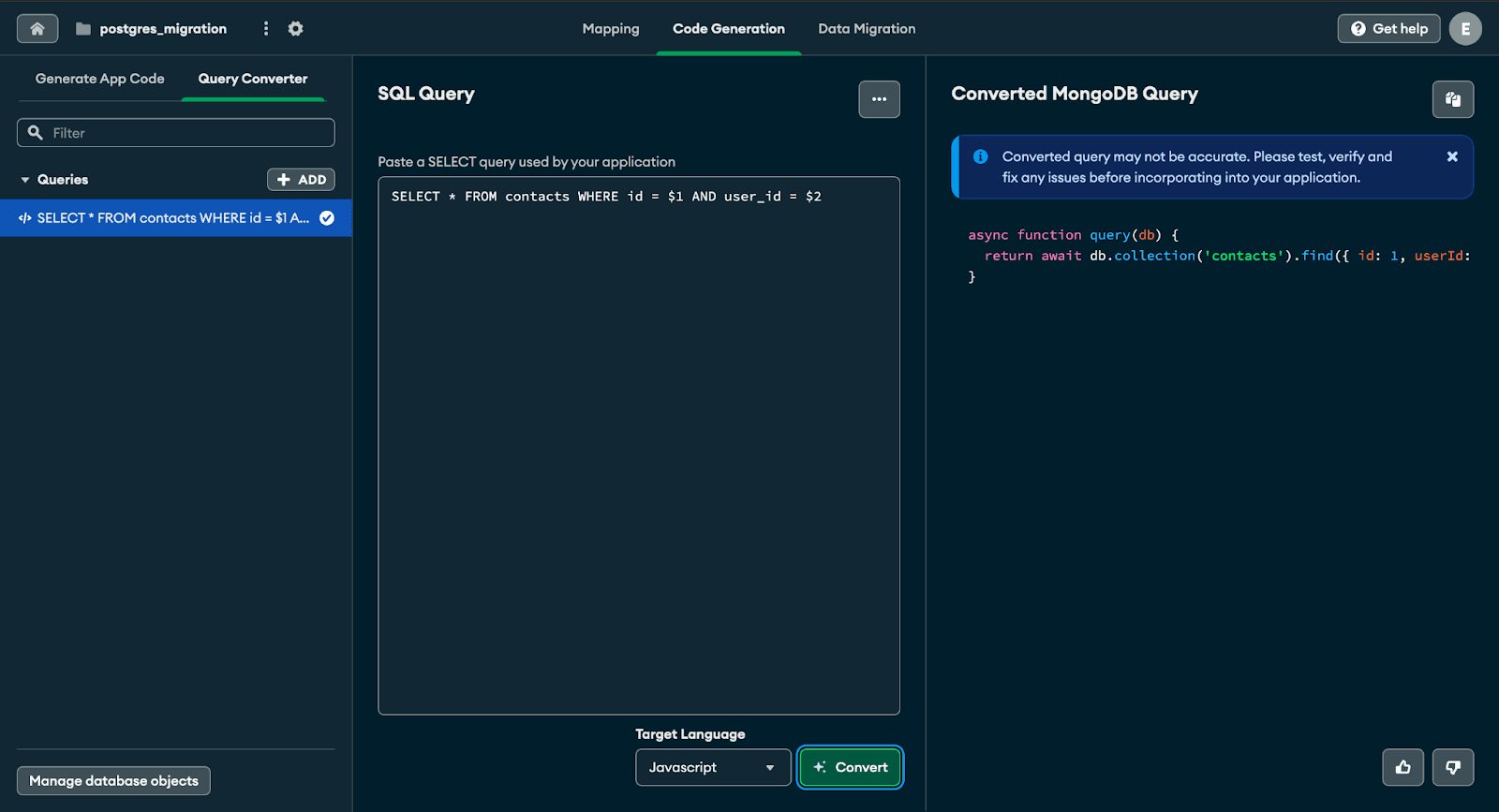Give thumbs down feedback on conversion

coord(1452,767)
